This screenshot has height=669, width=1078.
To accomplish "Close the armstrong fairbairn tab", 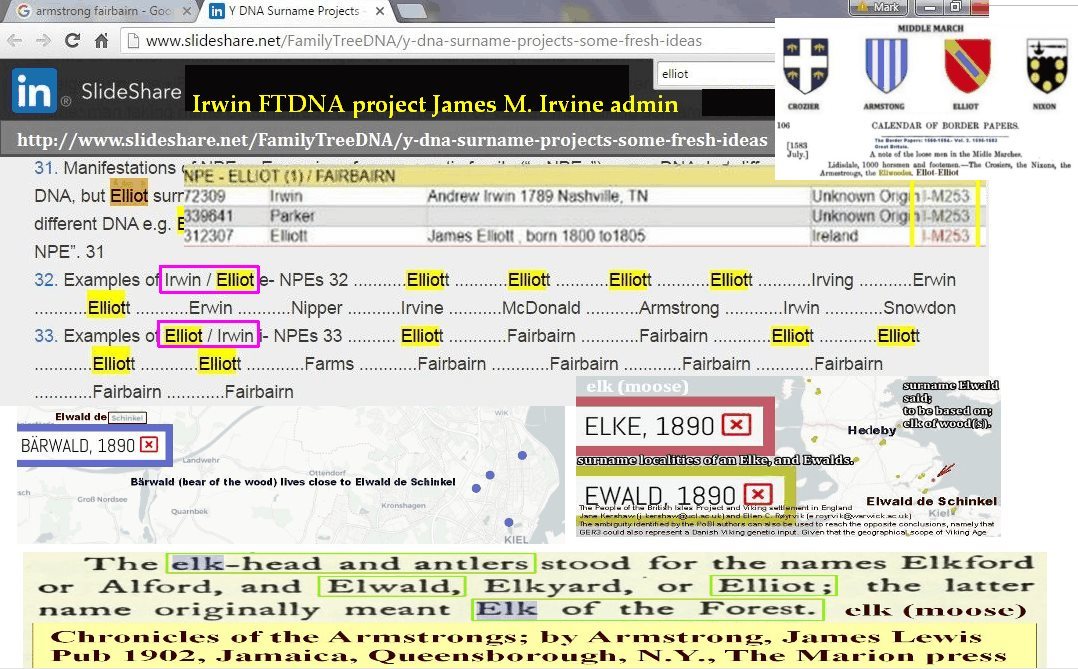I will [187, 11].
